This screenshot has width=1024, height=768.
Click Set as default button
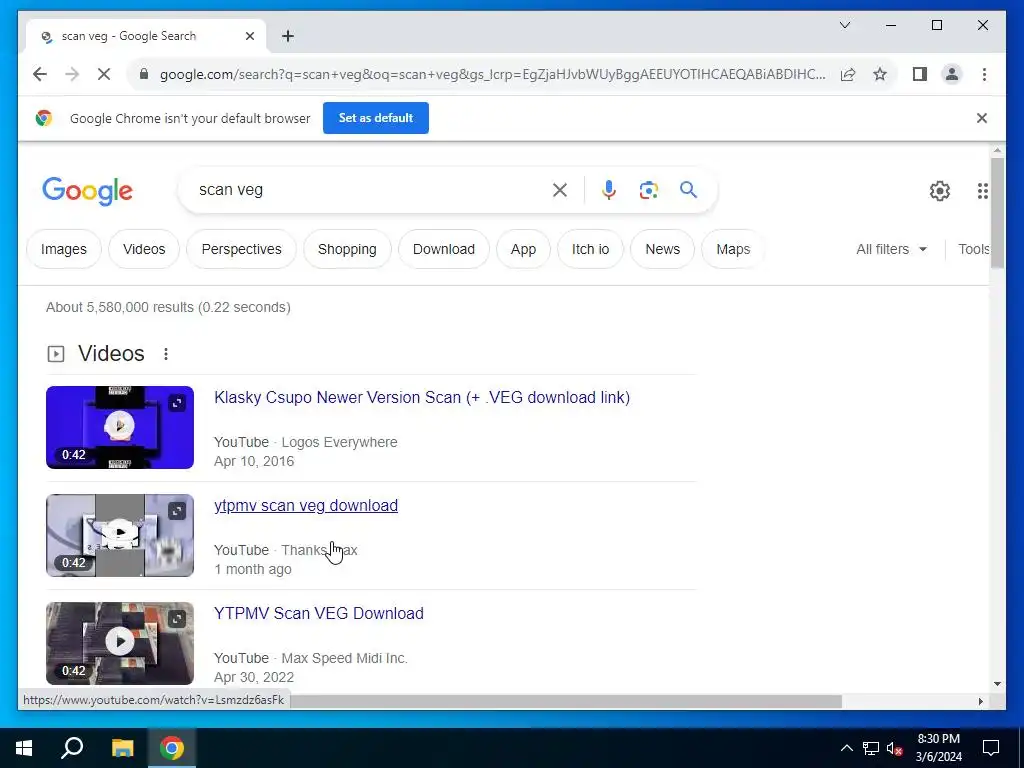pos(376,118)
